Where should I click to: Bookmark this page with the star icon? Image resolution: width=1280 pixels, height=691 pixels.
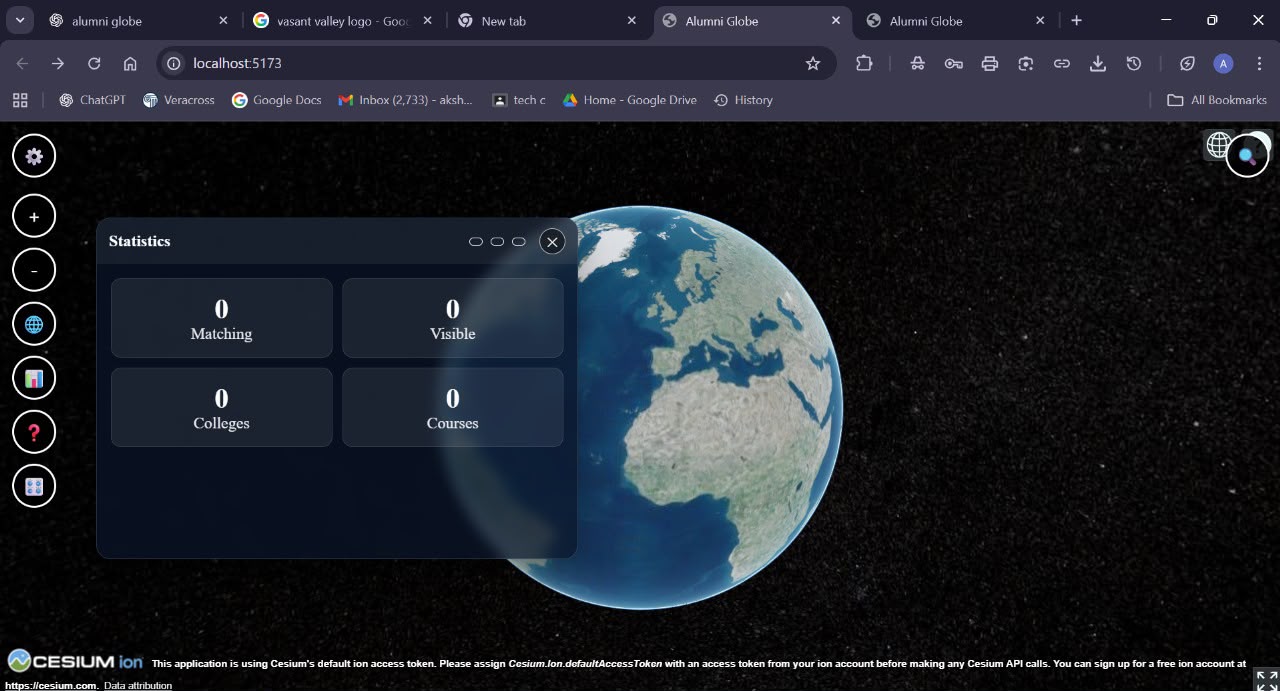coord(813,63)
